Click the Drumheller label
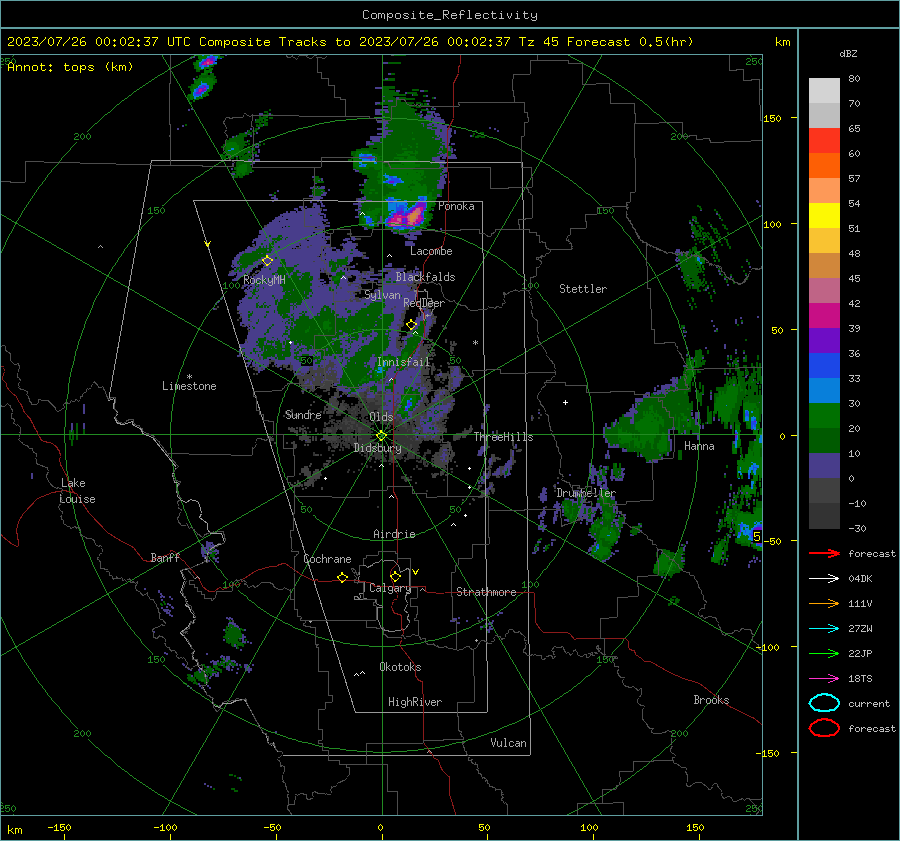 point(586,493)
